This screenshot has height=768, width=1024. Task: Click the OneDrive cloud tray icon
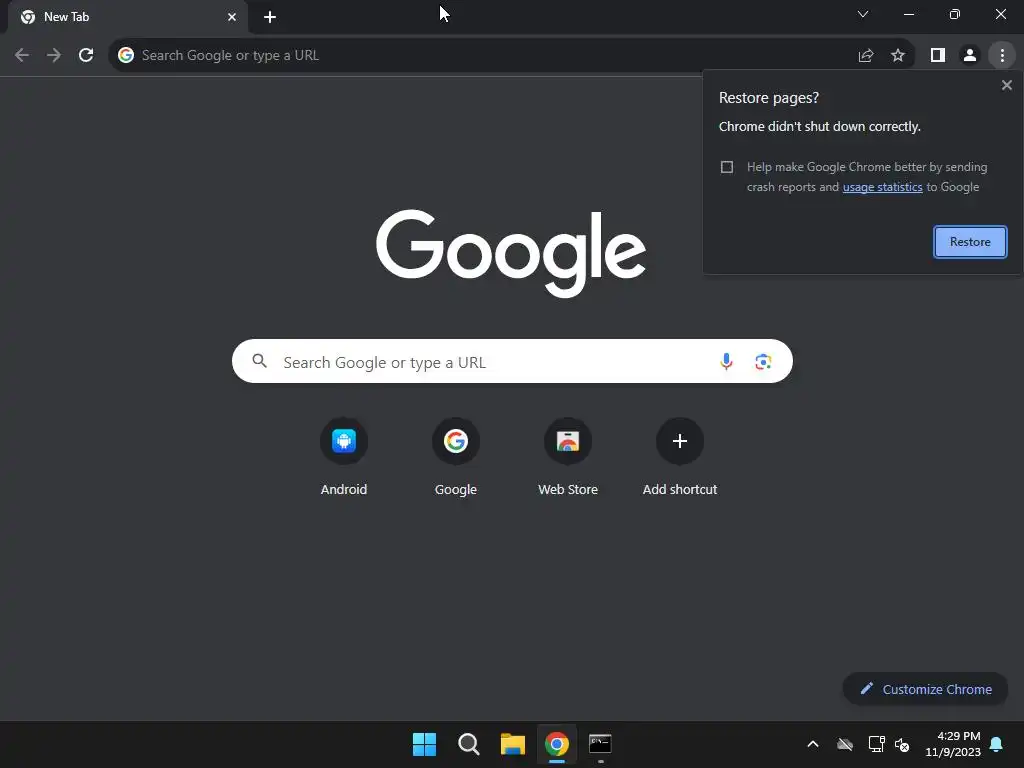tap(845, 744)
